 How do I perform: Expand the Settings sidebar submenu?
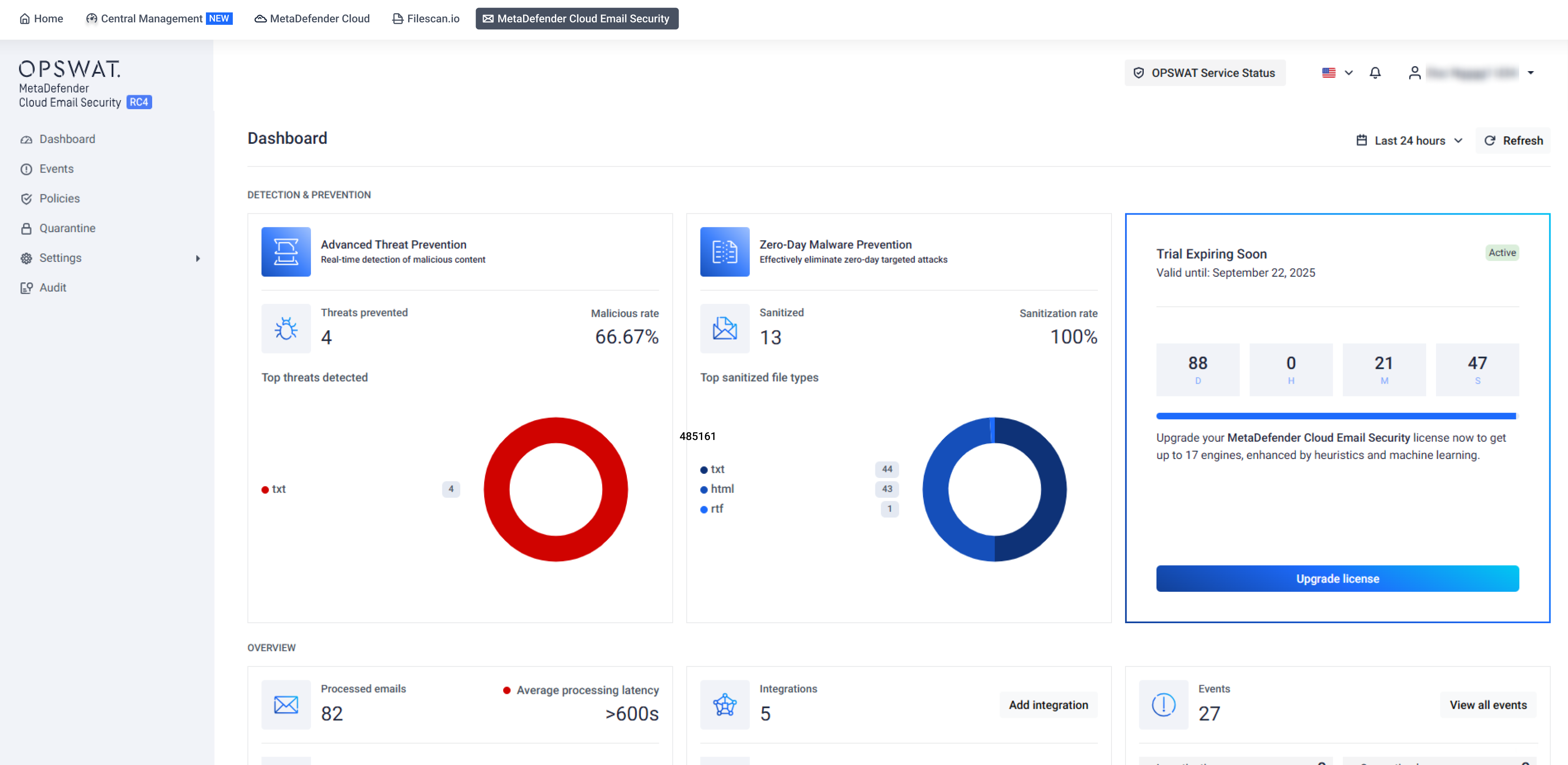(x=197, y=258)
